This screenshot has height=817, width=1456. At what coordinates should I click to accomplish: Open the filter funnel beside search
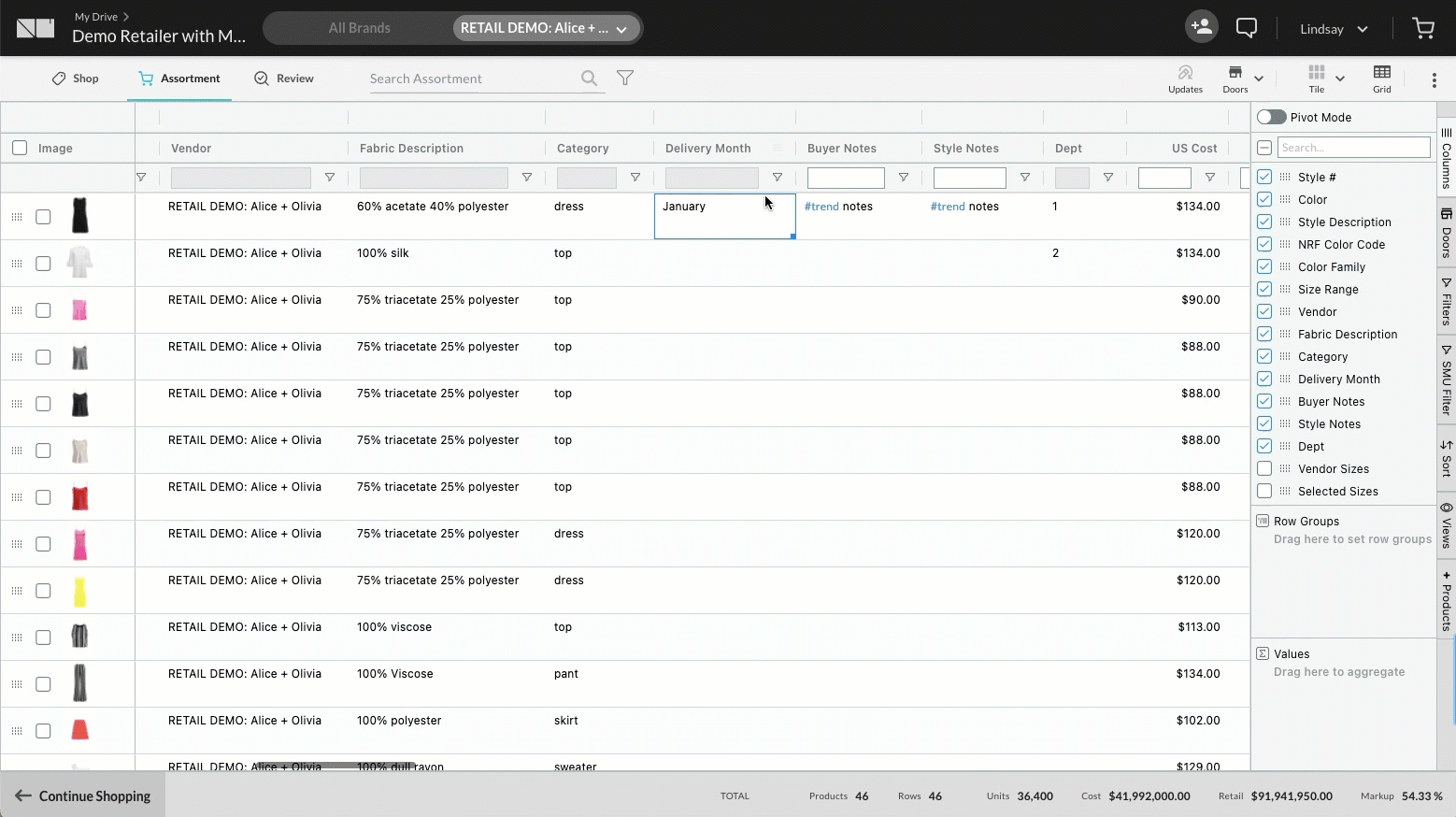point(625,79)
